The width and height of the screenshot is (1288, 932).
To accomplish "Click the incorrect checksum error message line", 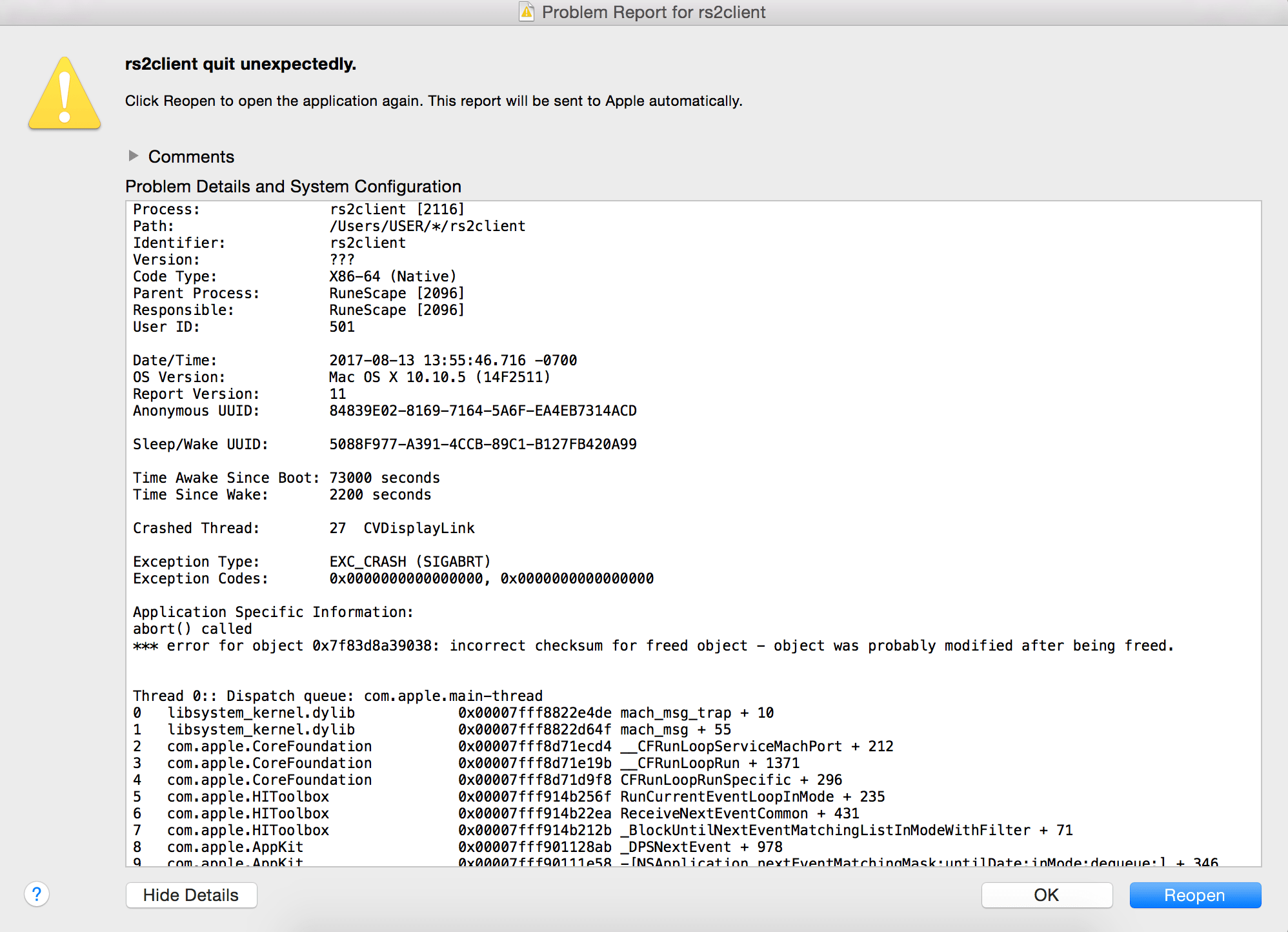I will (652, 645).
